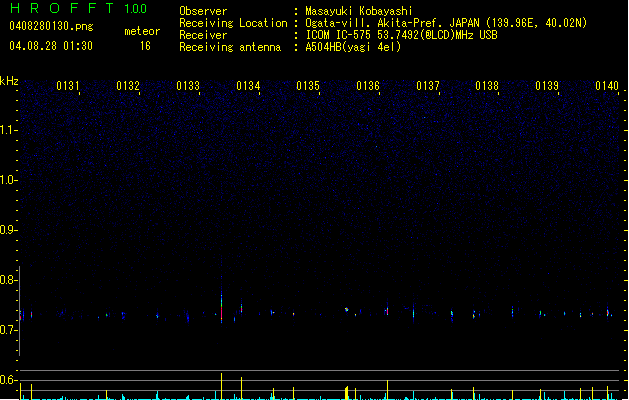Image resolution: width=629 pixels, height=400 pixels.
Task: Click the meteor label
Action: tap(142, 31)
